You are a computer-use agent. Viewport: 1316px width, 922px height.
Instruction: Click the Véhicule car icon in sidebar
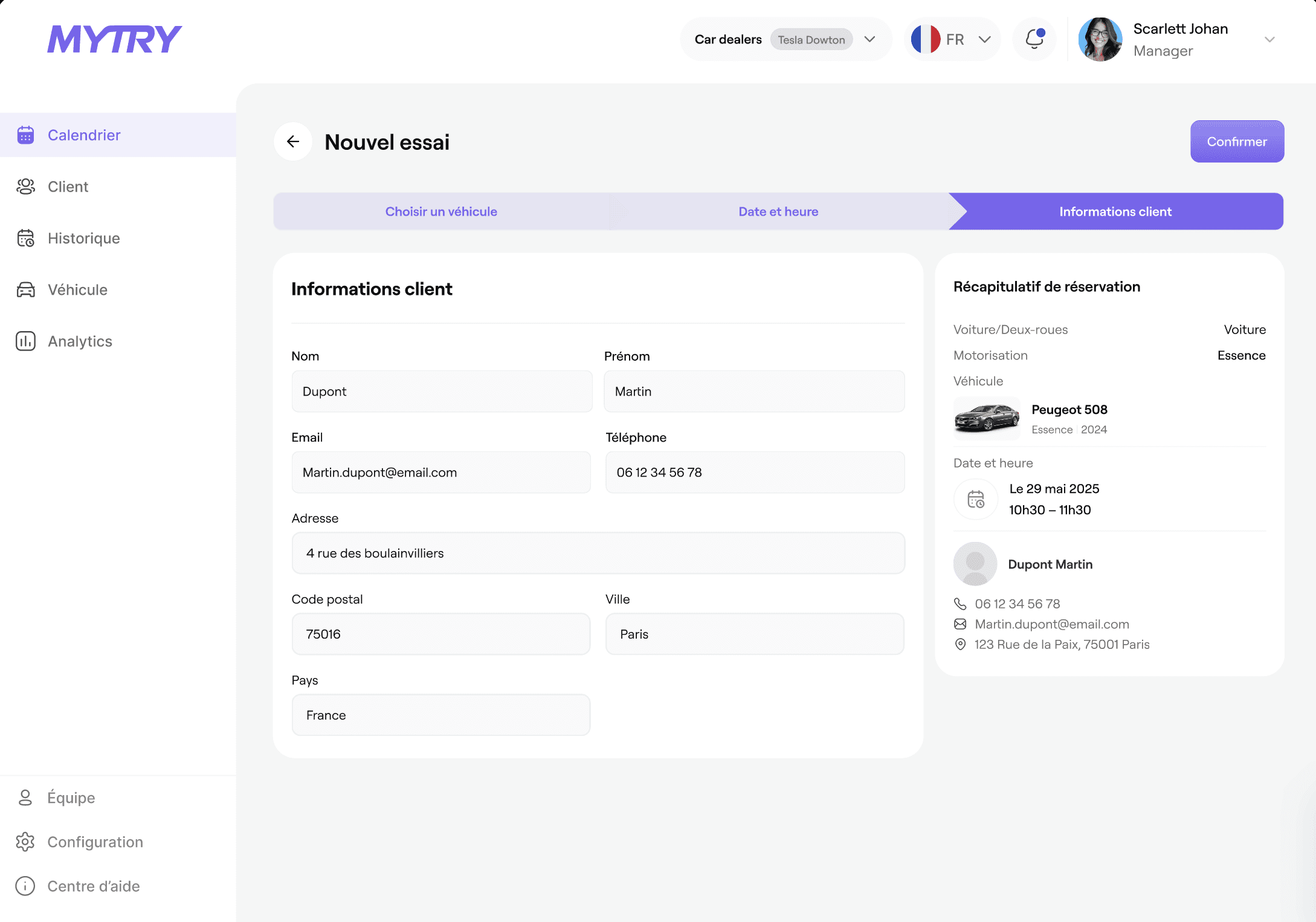tap(25, 290)
